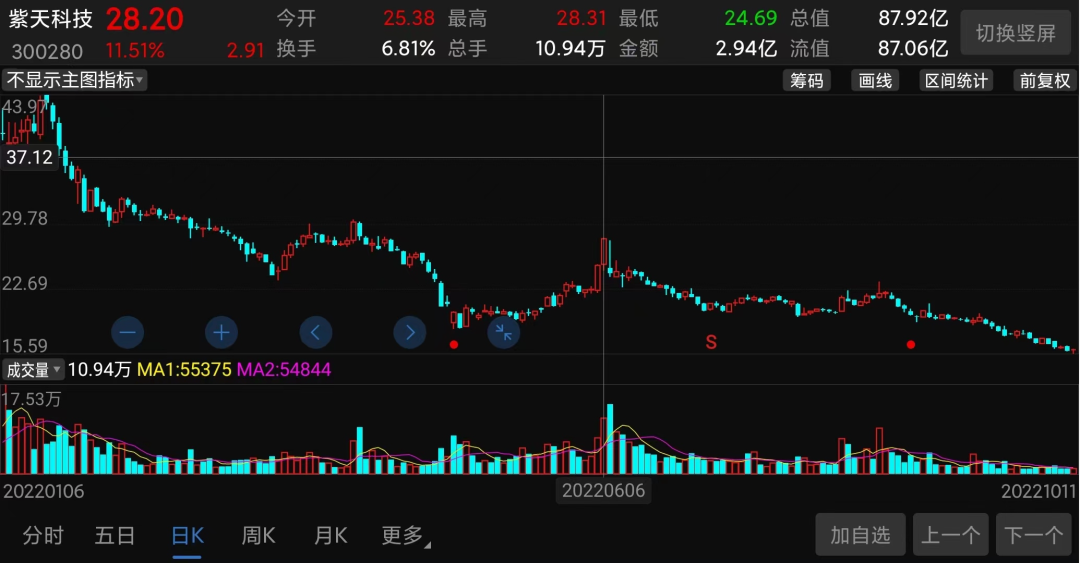
Task: Click total market value 87.92亿
Action: pyautogui.click(x=913, y=18)
